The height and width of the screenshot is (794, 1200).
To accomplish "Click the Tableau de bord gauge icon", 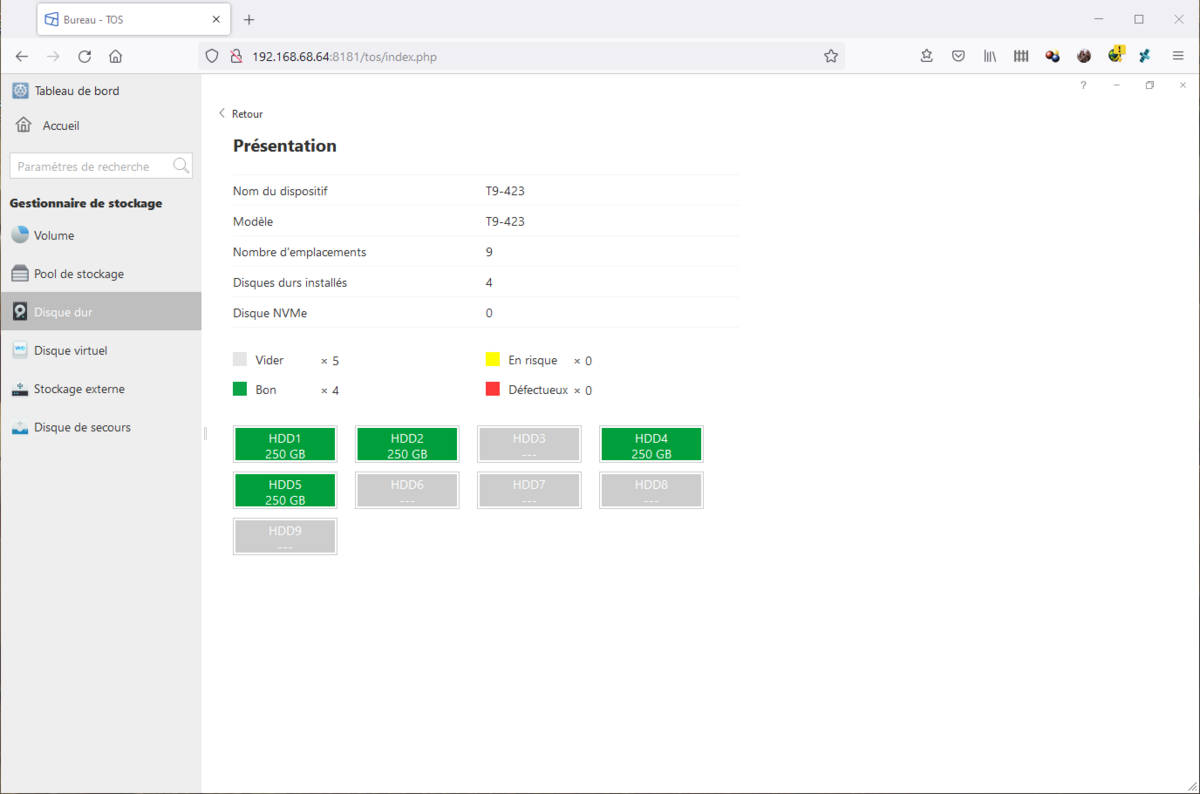I will [20, 91].
